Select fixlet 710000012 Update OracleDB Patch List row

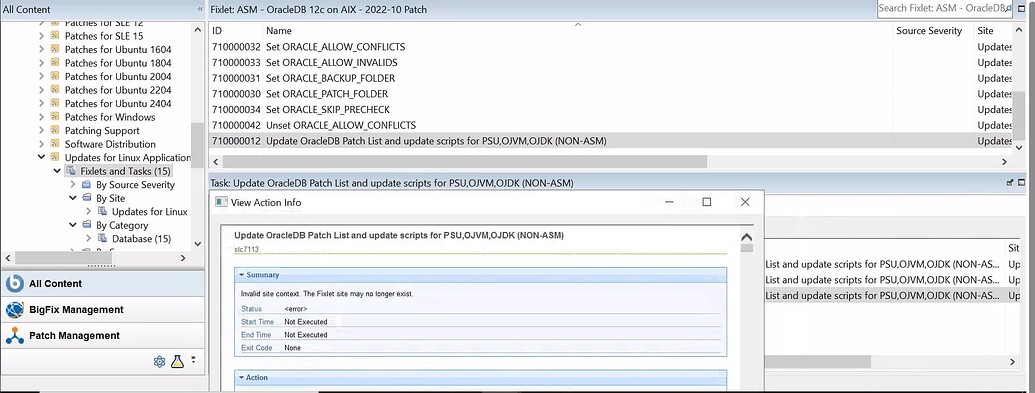pyautogui.click(x=611, y=141)
